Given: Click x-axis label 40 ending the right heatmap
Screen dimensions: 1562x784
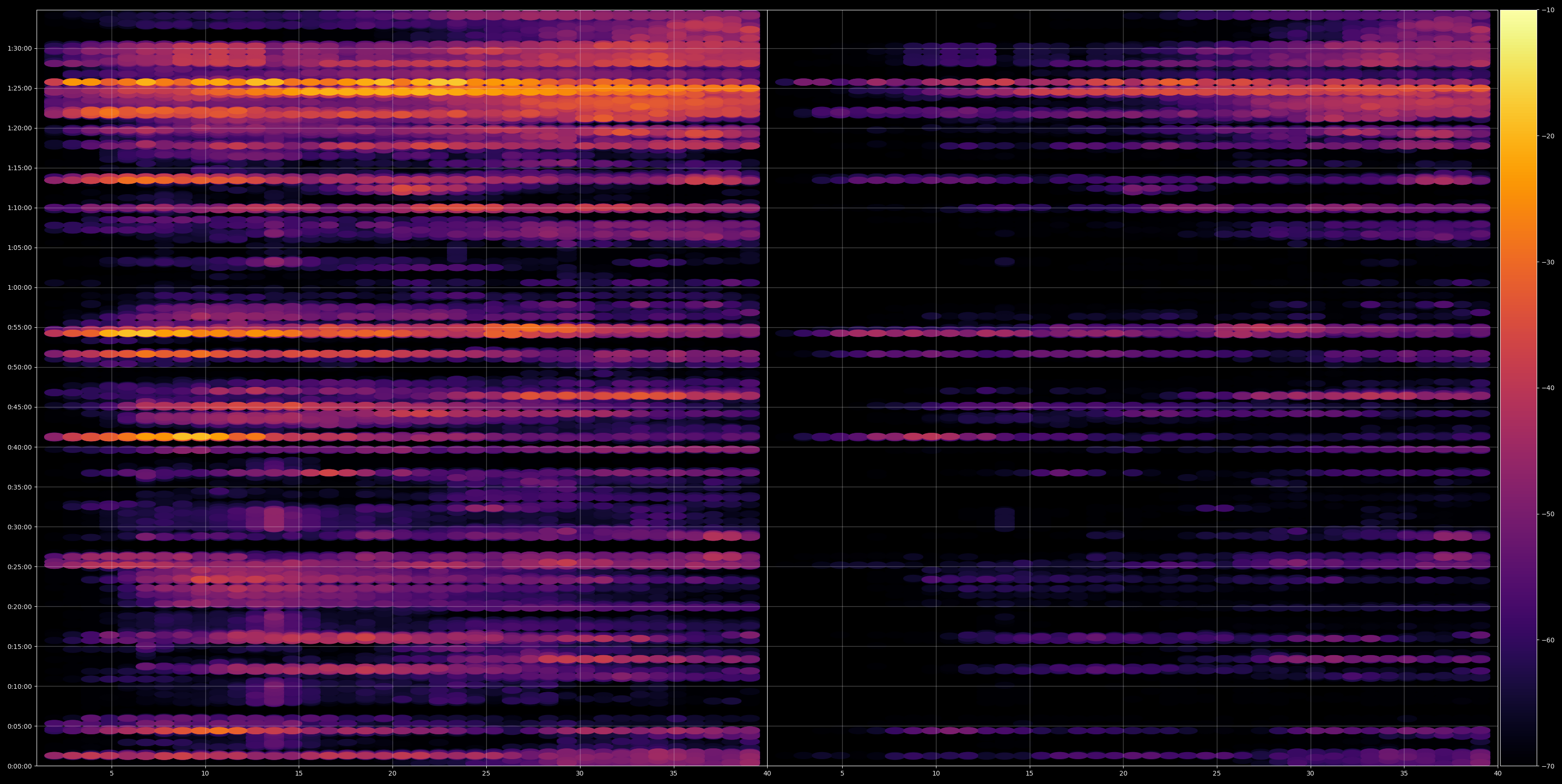Looking at the screenshot, I should coord(1498,774).
